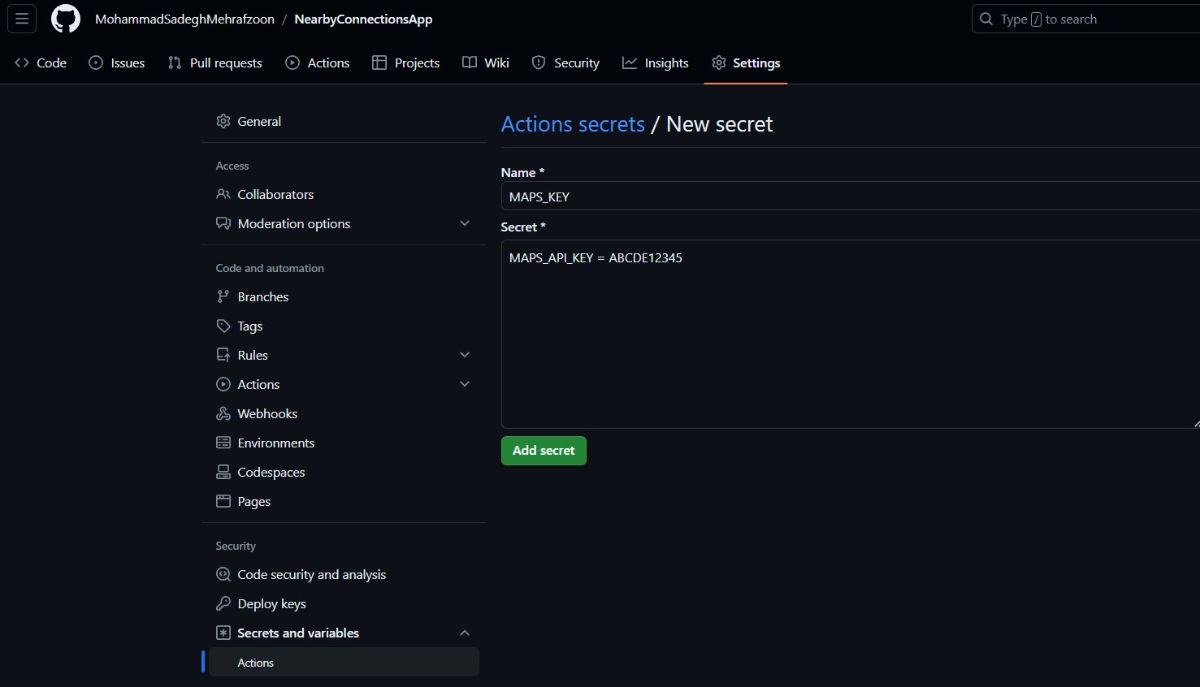
Task: Open Tags settings
Action: [x=344, y=326]
